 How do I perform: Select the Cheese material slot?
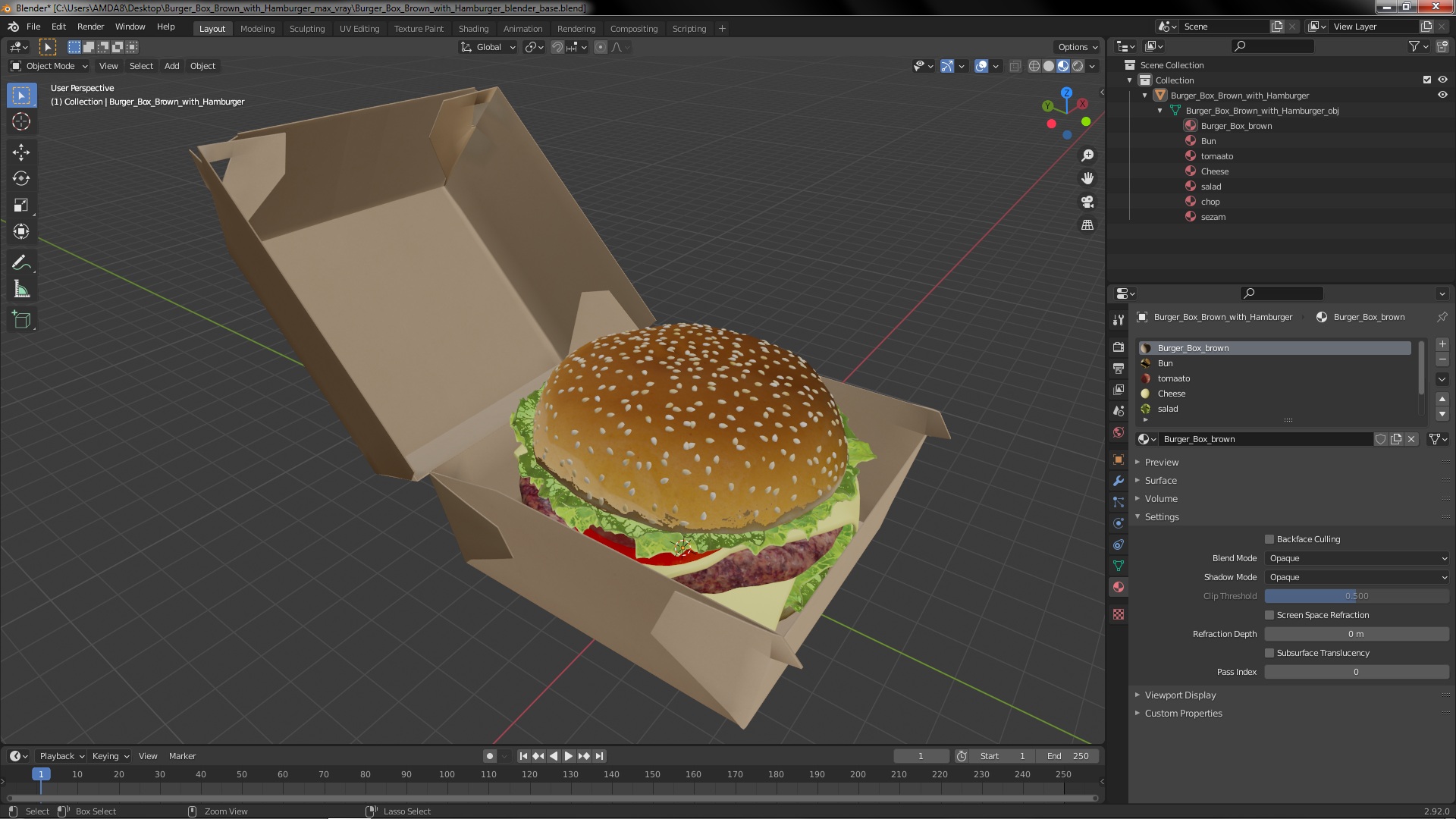point(1275,394)
